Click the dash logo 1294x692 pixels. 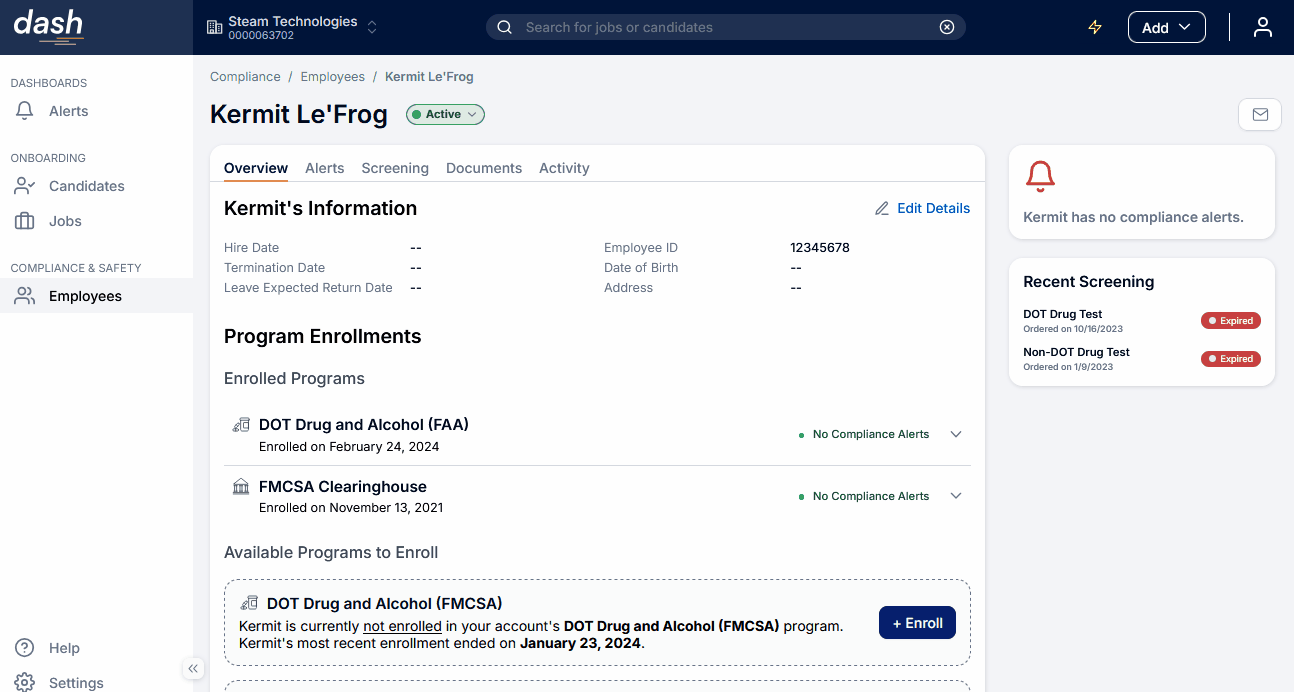(48, 27)
